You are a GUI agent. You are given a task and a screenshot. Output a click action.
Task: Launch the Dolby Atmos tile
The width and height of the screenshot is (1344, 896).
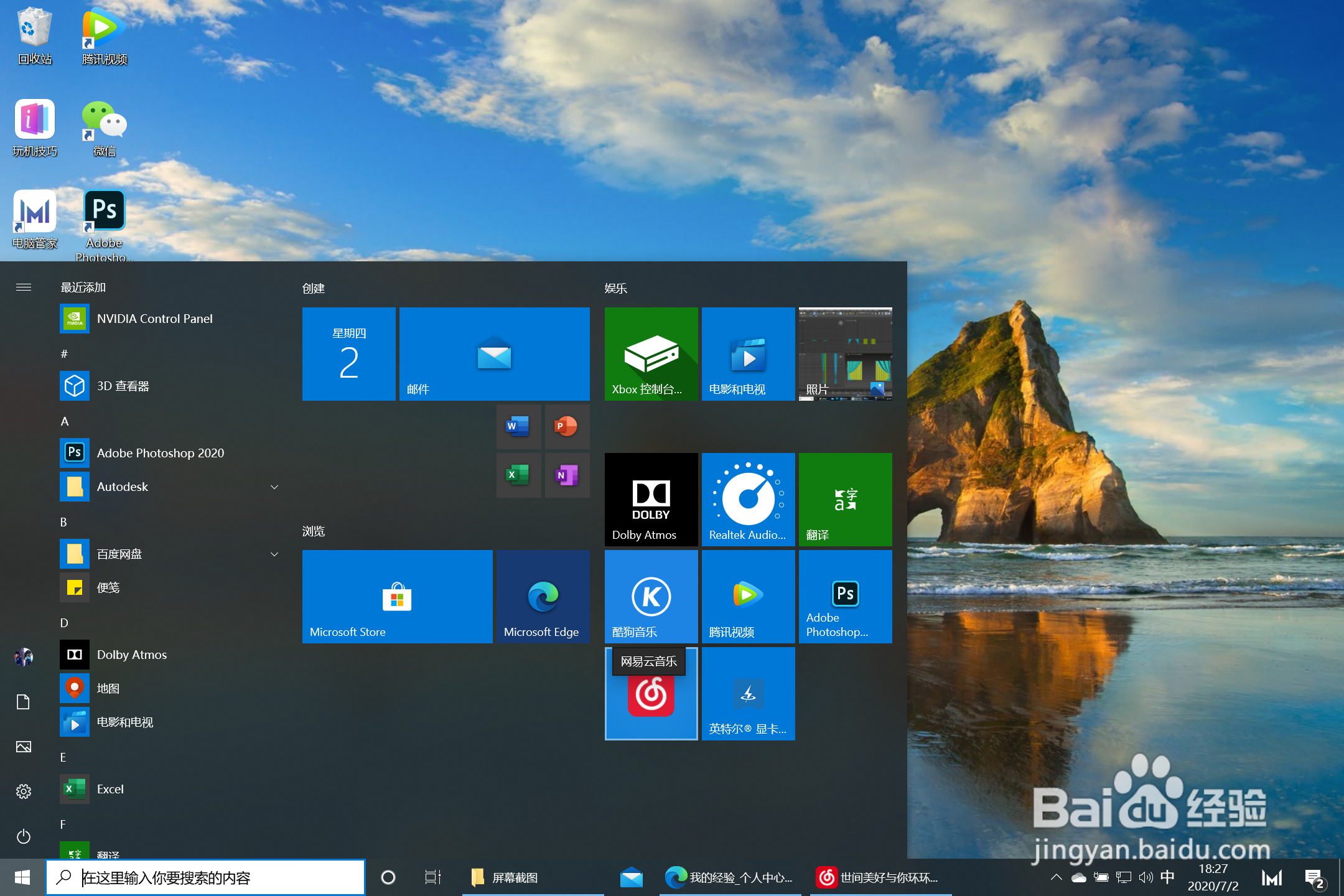(x=651, y=499)
